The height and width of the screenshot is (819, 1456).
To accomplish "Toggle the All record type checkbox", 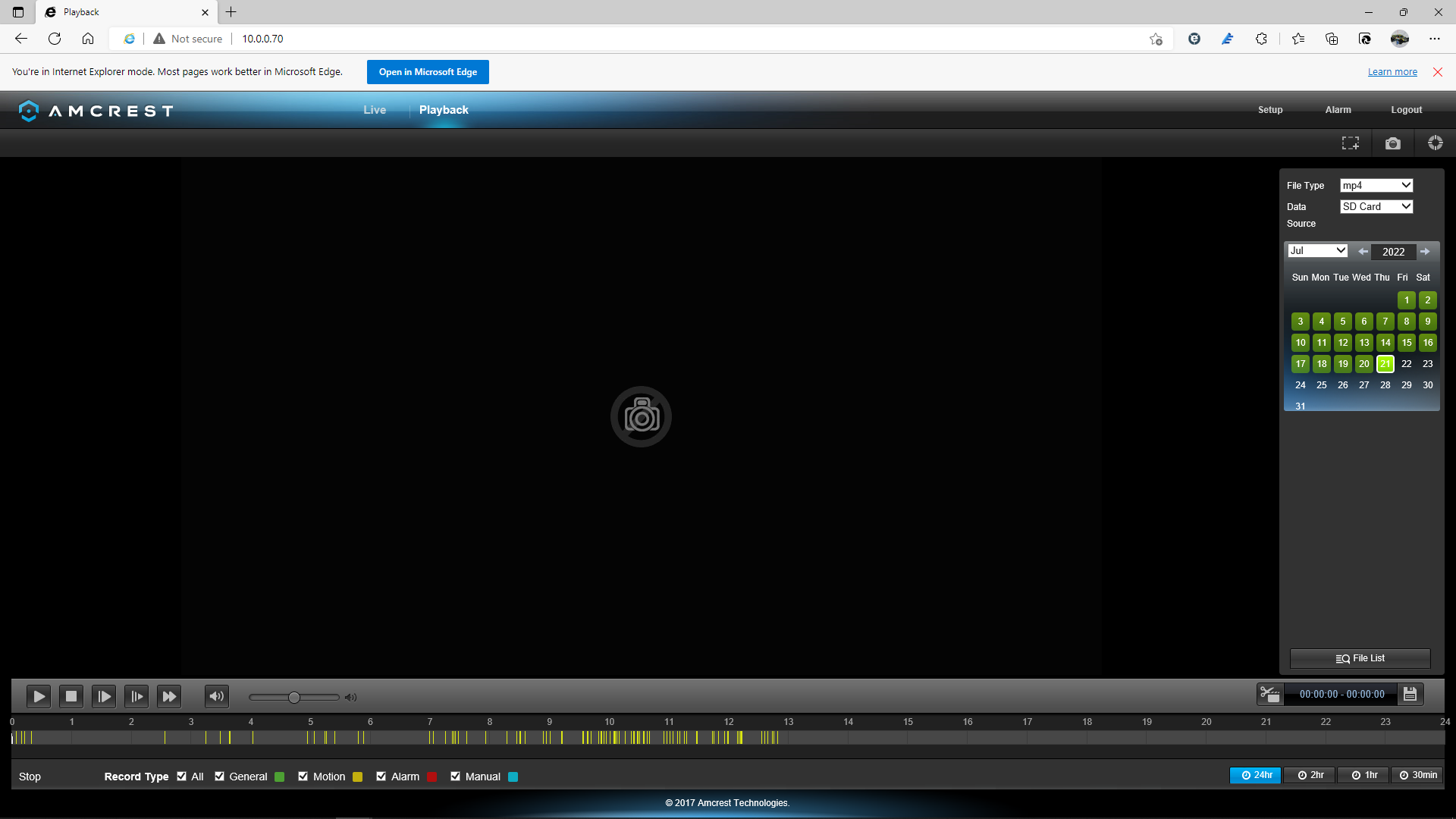I will [x=181, y=777].
